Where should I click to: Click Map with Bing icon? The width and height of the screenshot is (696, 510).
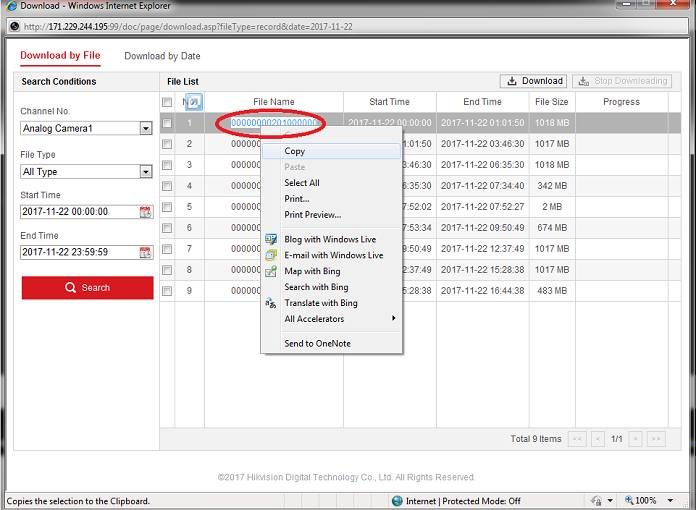click(x=271, y=271)
